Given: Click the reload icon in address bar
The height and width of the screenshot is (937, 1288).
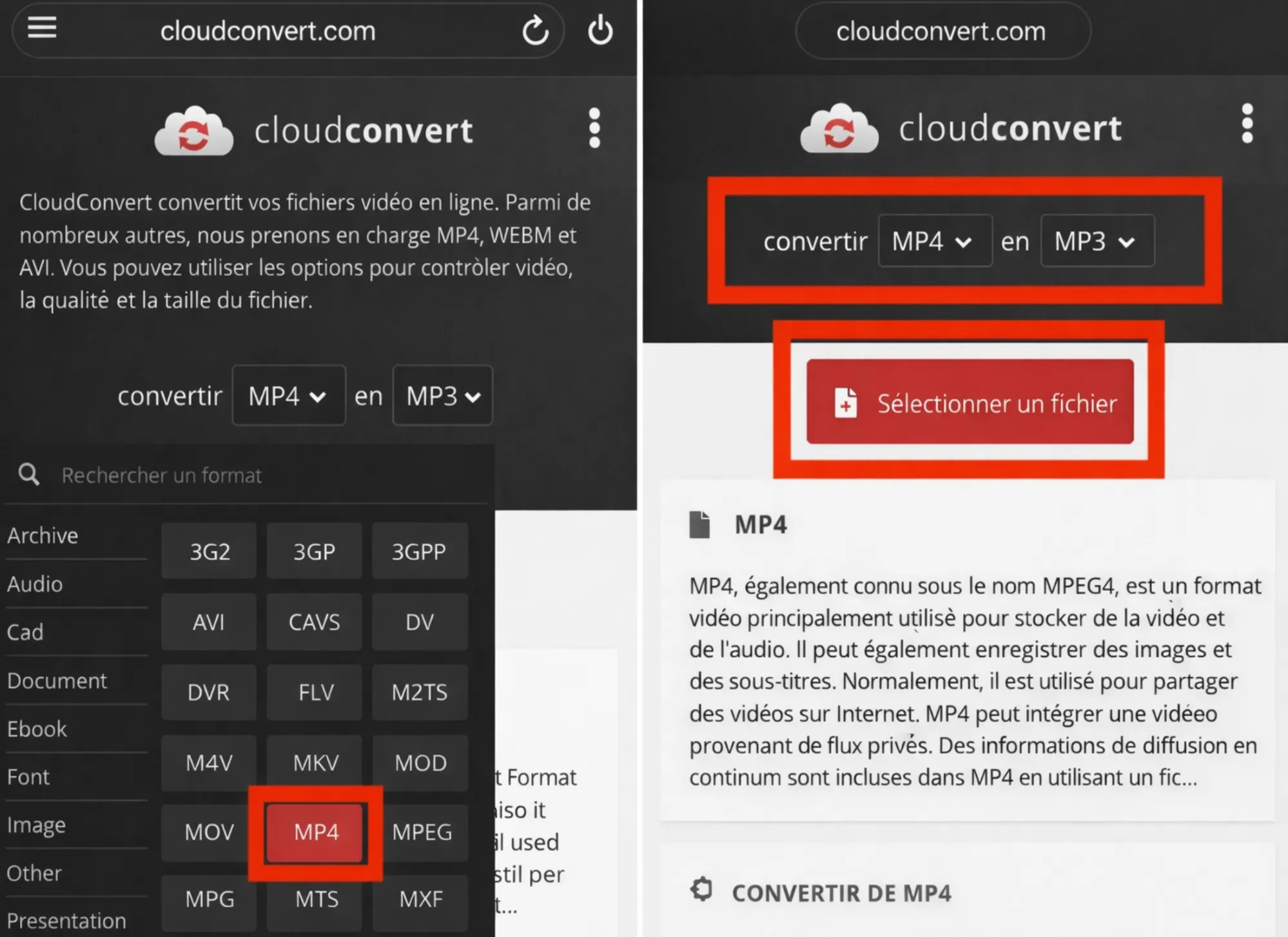Looking at the screenshot, I should (x=534, y=30).
